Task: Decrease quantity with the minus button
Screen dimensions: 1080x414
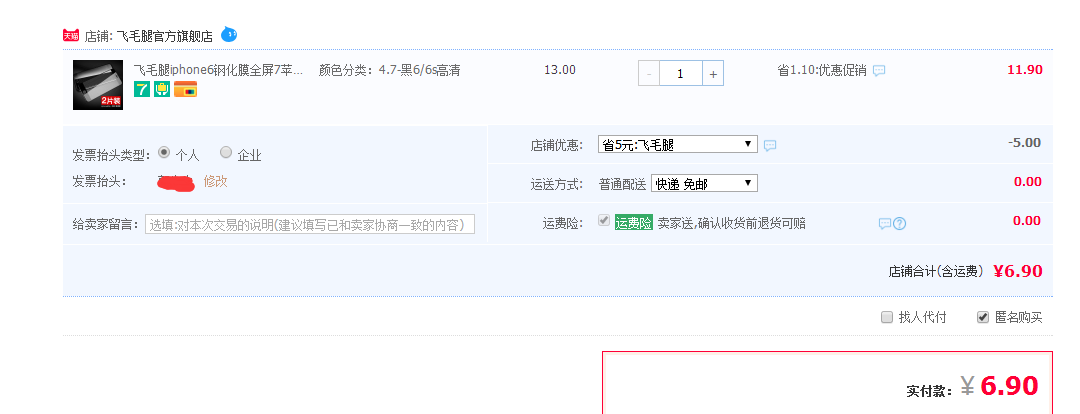Action: (649, 74)
